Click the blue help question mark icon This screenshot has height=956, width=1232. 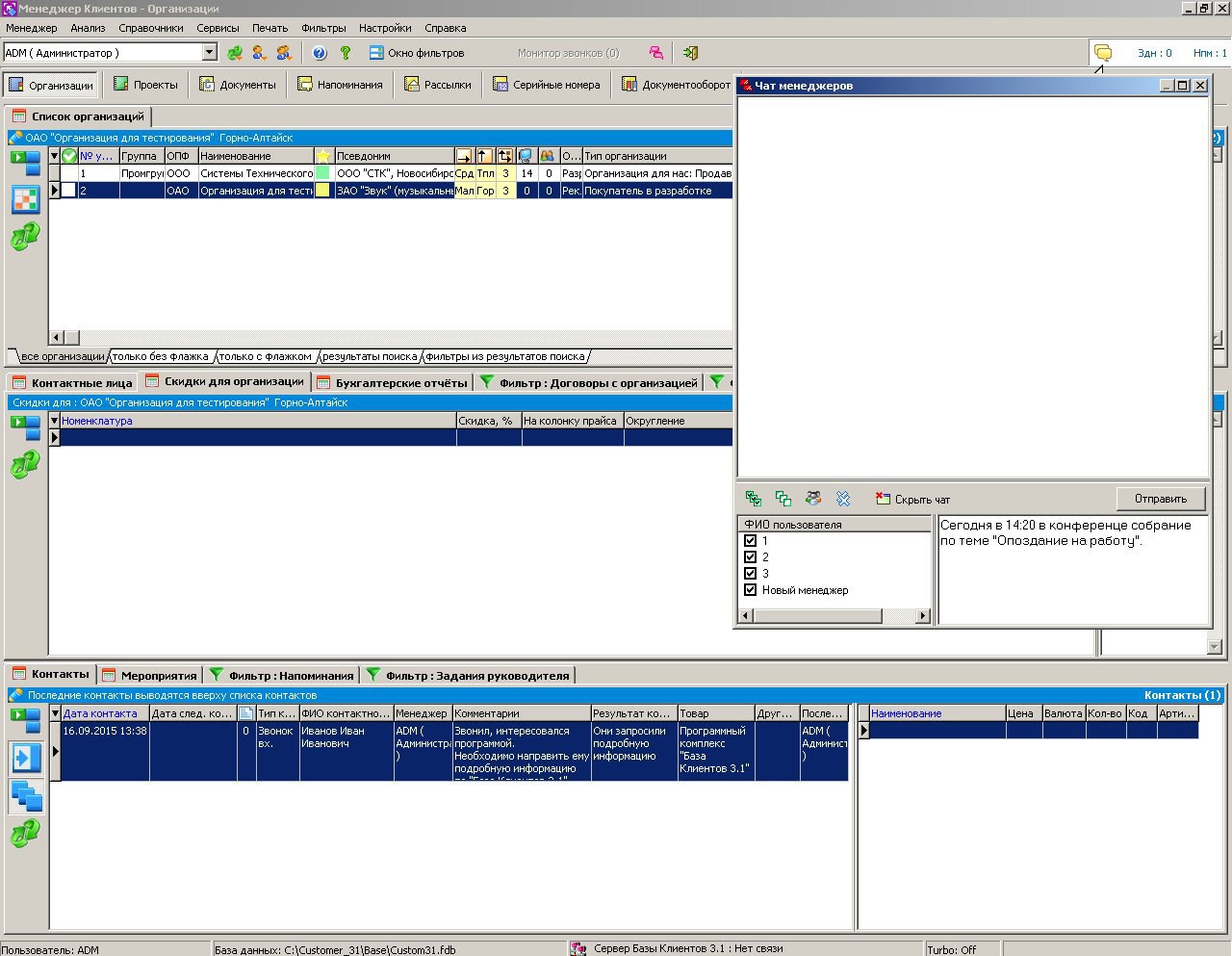[320, 54]
